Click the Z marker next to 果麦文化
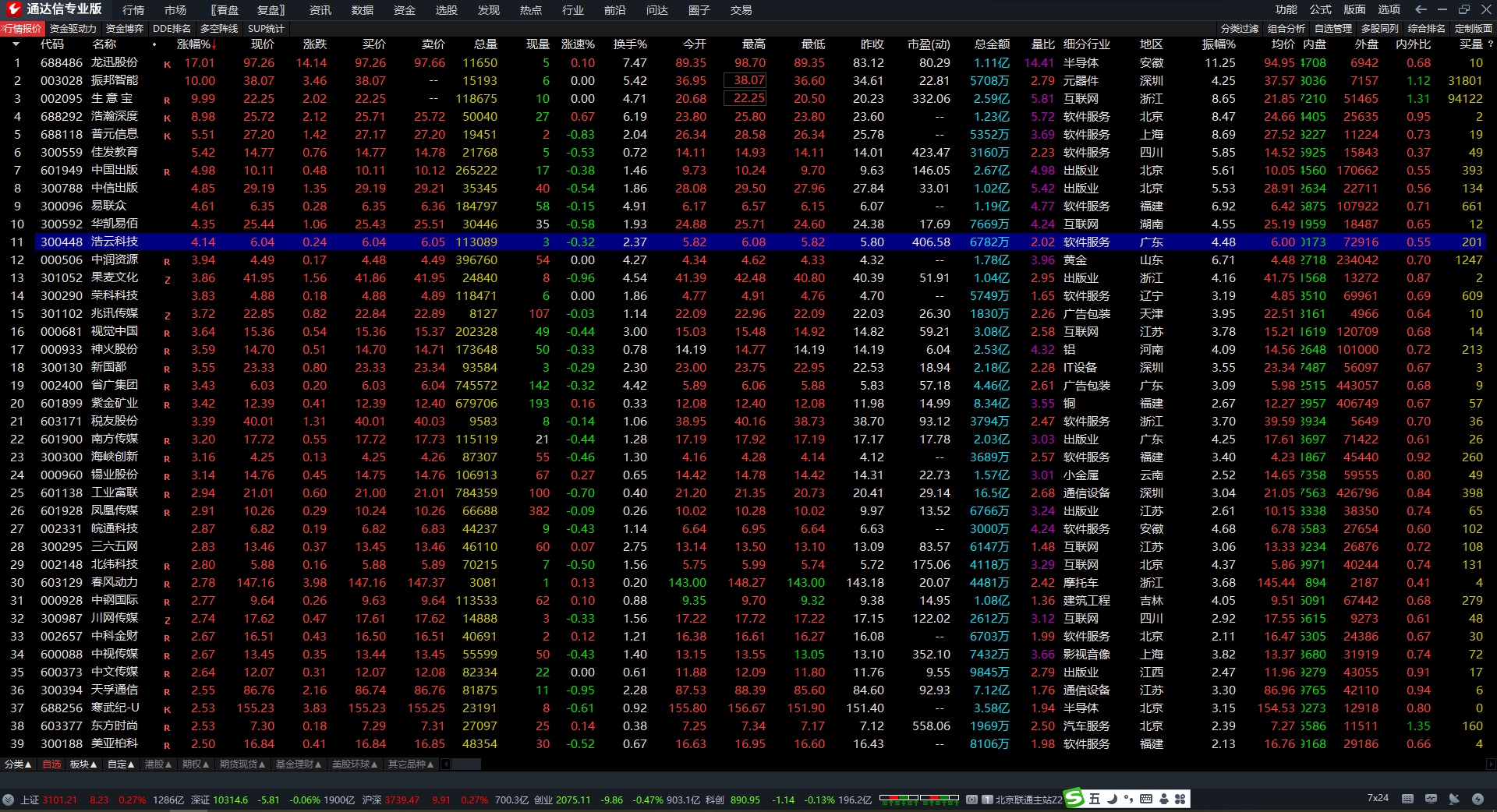 [x=167, y=280]
